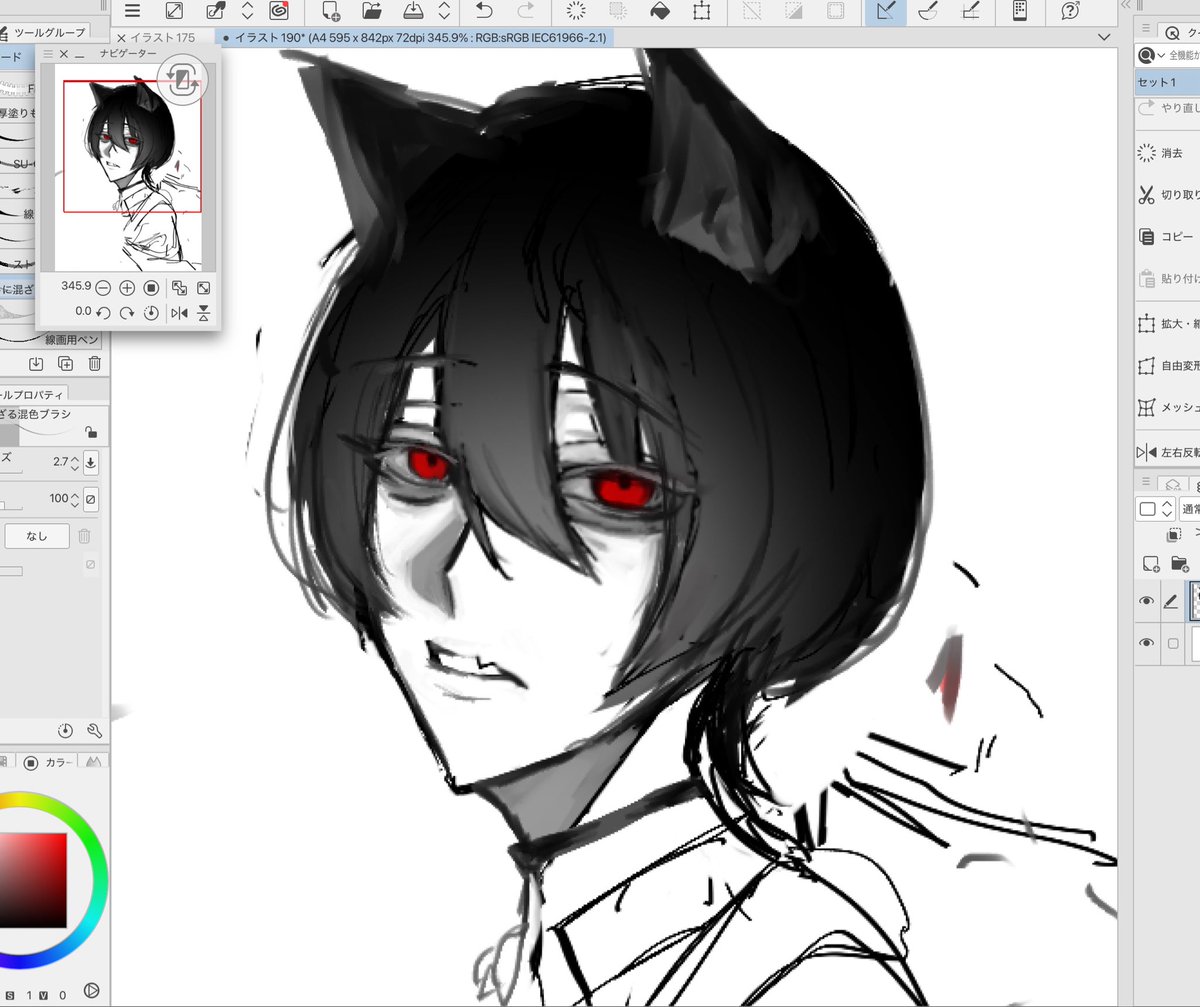Adjust the 100 value stepper arrows
This screenshot has width=1200, height=1007.
click(73, 498)
